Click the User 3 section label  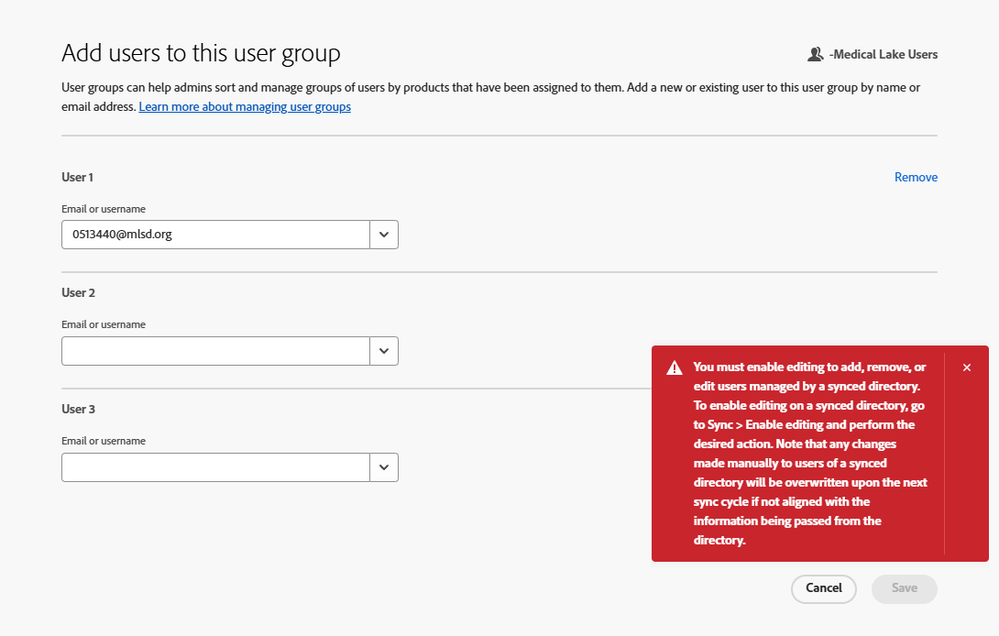pos(78,409)
